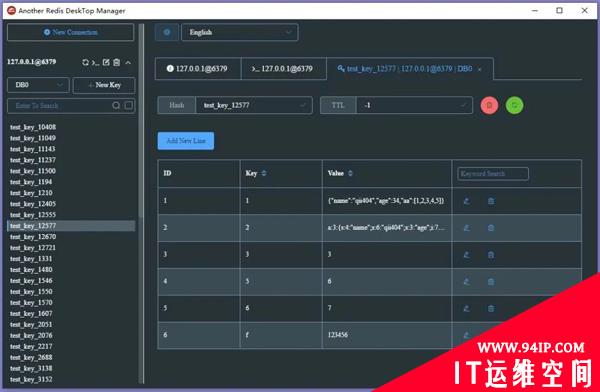This screenshot has width=600, height=392.
Task: Edit hash row with value 7
Action: coord(466,309)
